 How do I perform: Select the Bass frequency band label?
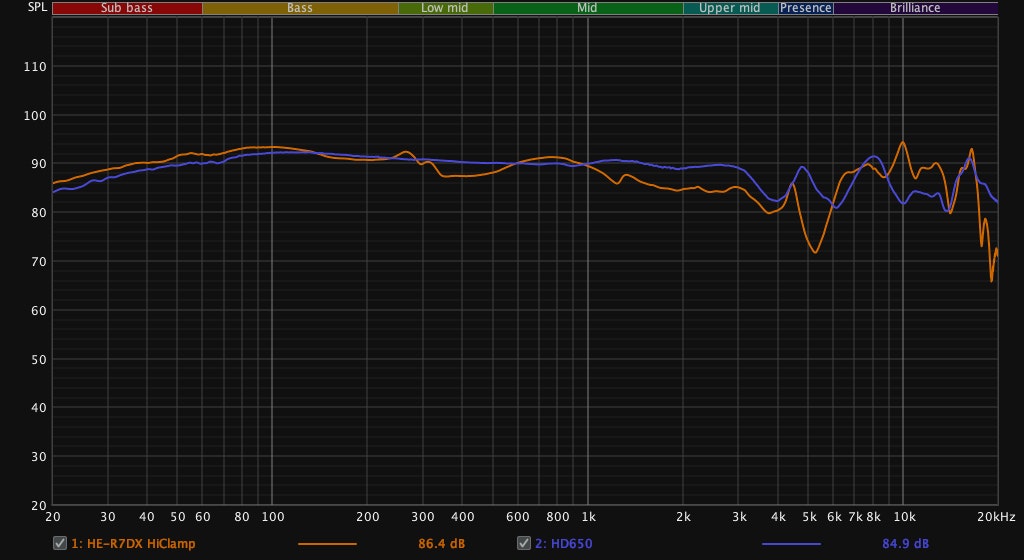[x=300, y=8]
